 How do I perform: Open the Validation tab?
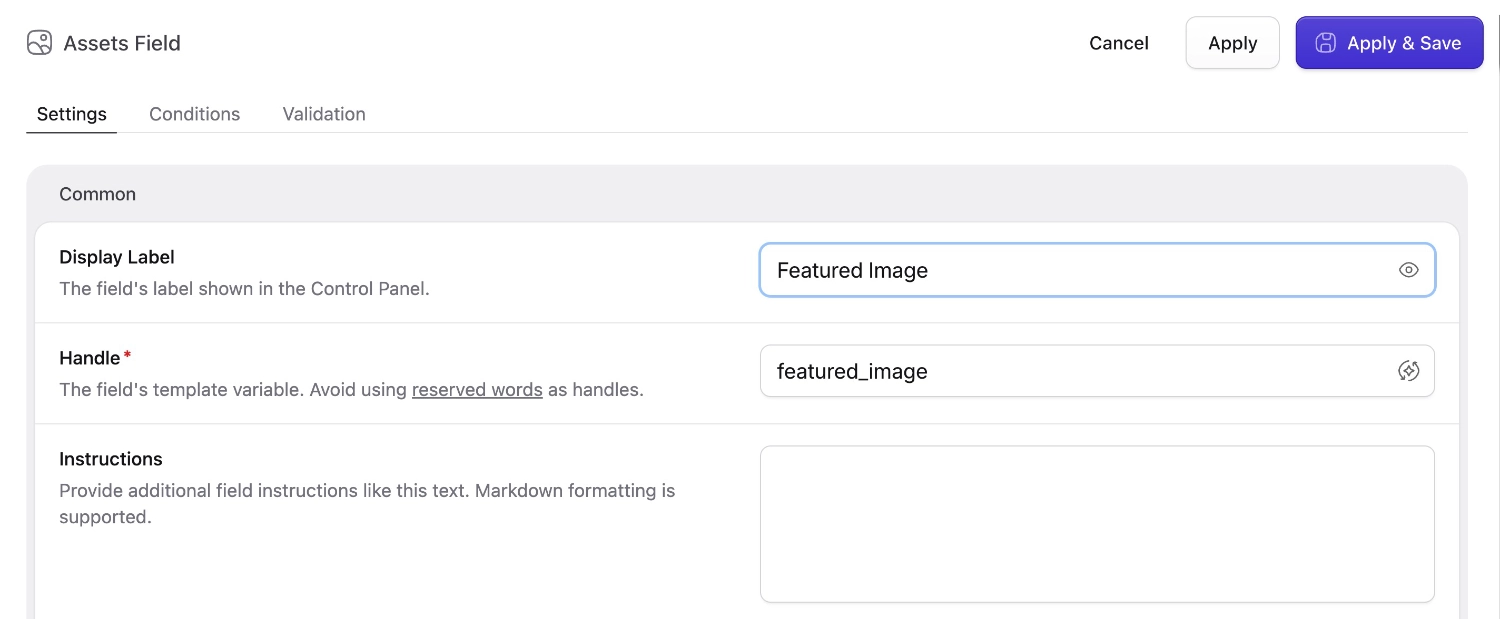[x=323, y=113]
